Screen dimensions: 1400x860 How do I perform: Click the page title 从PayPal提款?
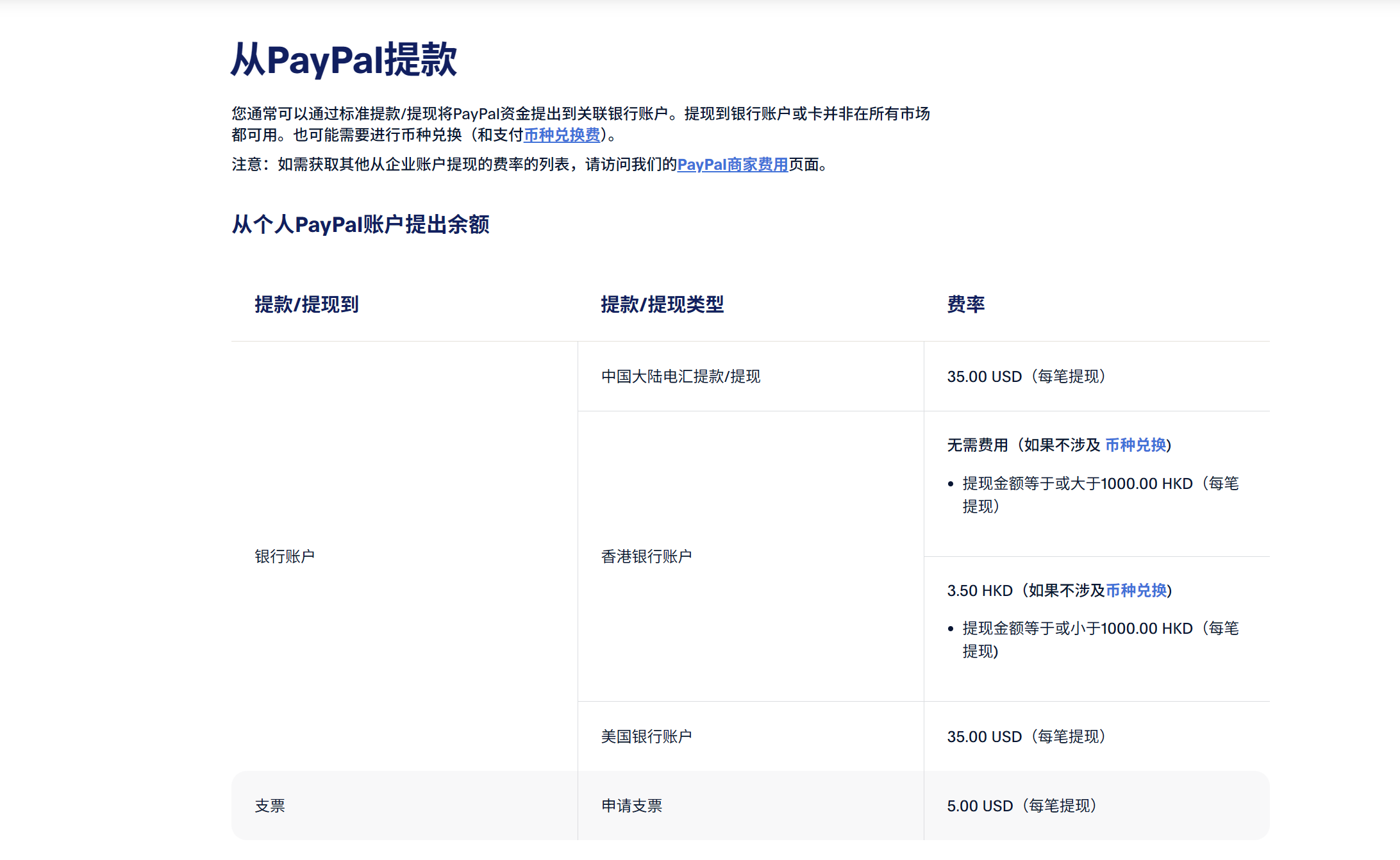click(x=344, y=61)
